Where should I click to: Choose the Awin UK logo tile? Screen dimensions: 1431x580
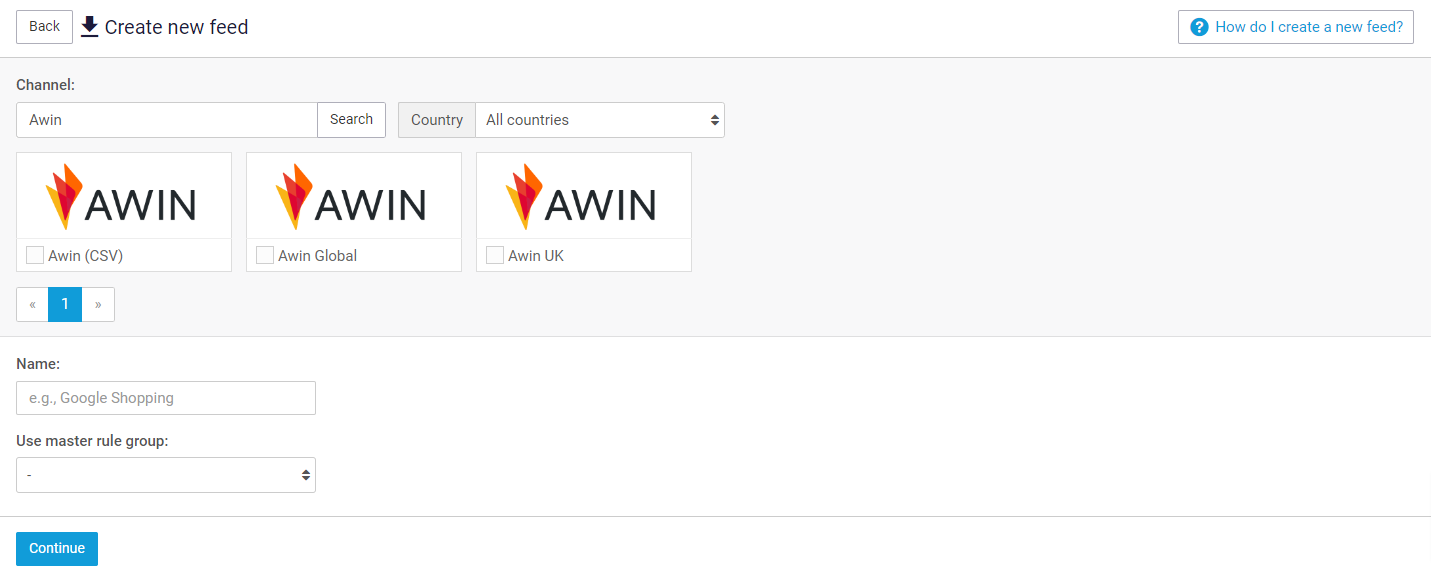tap(584, 196)
